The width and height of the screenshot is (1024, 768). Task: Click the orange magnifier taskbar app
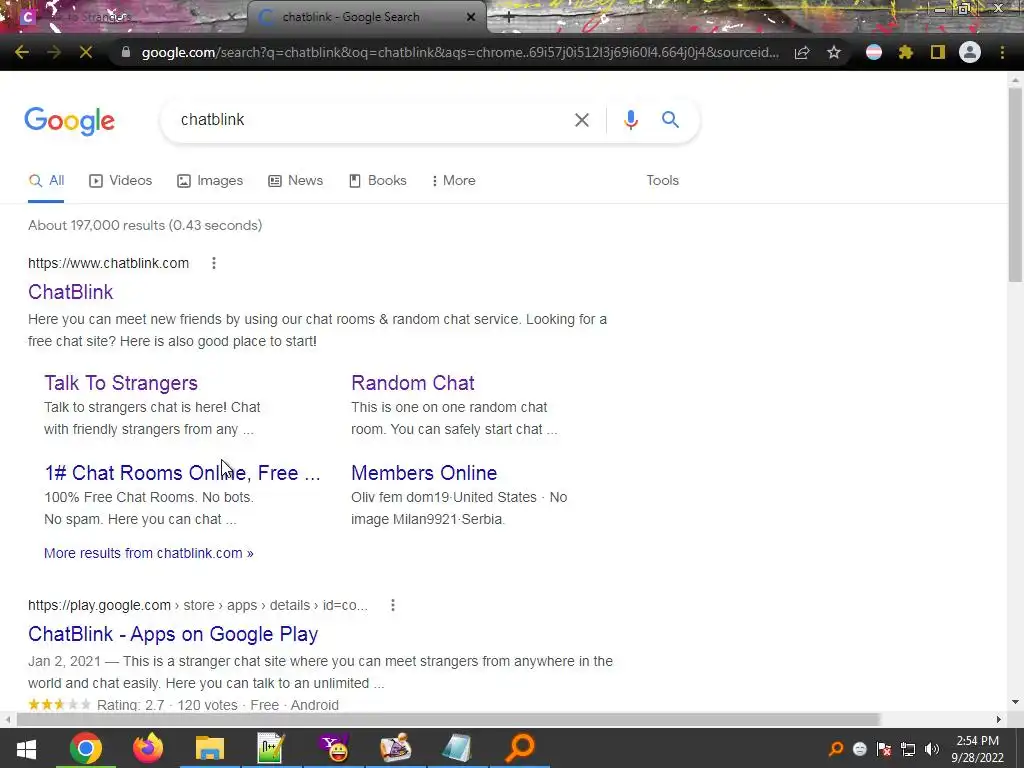pyautogui.click(x=520, y=748)
